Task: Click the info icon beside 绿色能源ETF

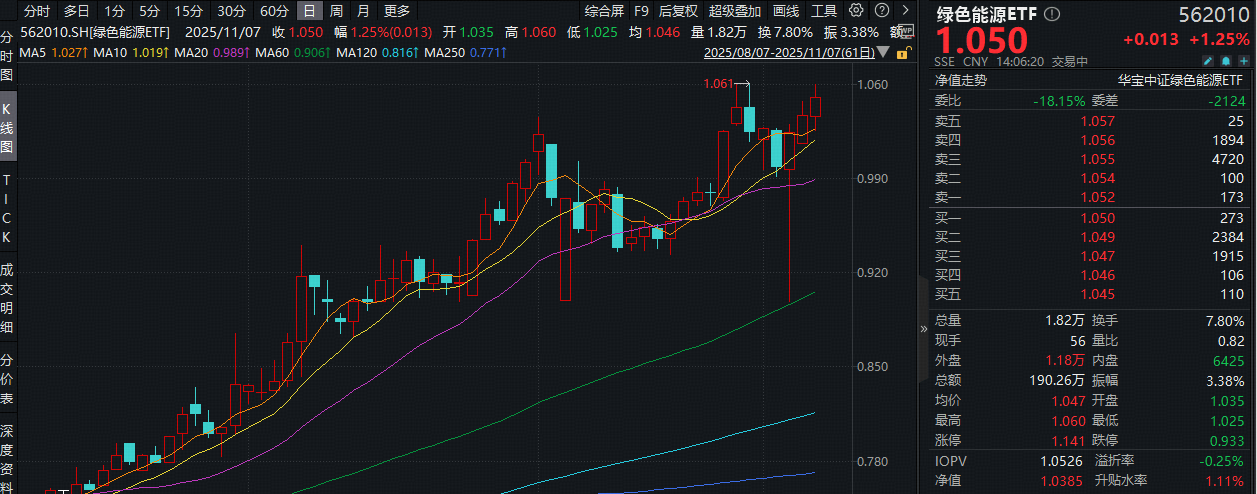Action: click(1048, 13)
